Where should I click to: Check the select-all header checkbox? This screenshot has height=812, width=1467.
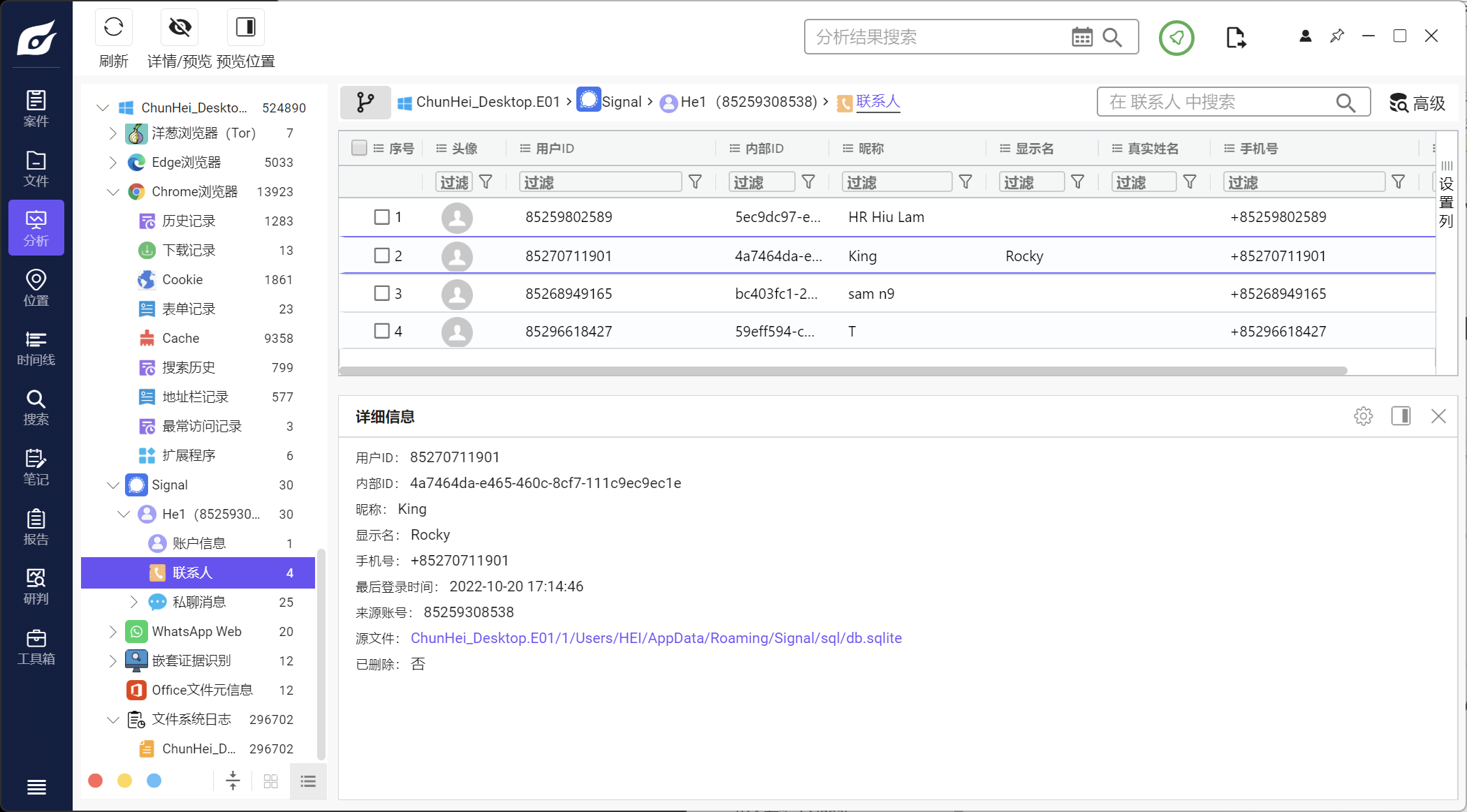click(359, 148)
